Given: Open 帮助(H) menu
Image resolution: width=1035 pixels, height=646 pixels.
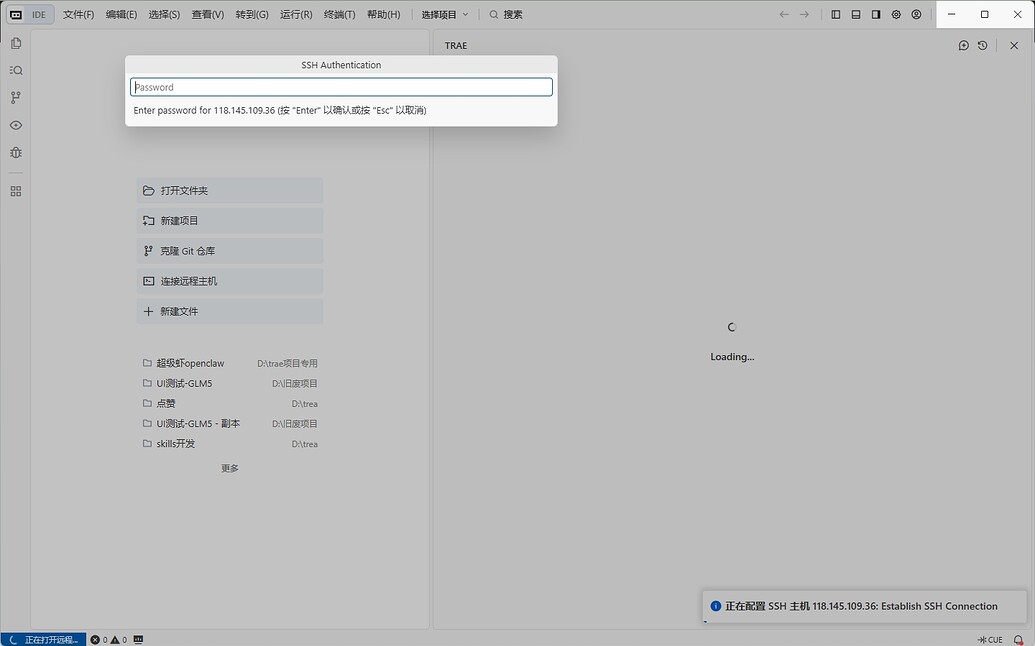Looking at the screenshot, I should point(384,15).
